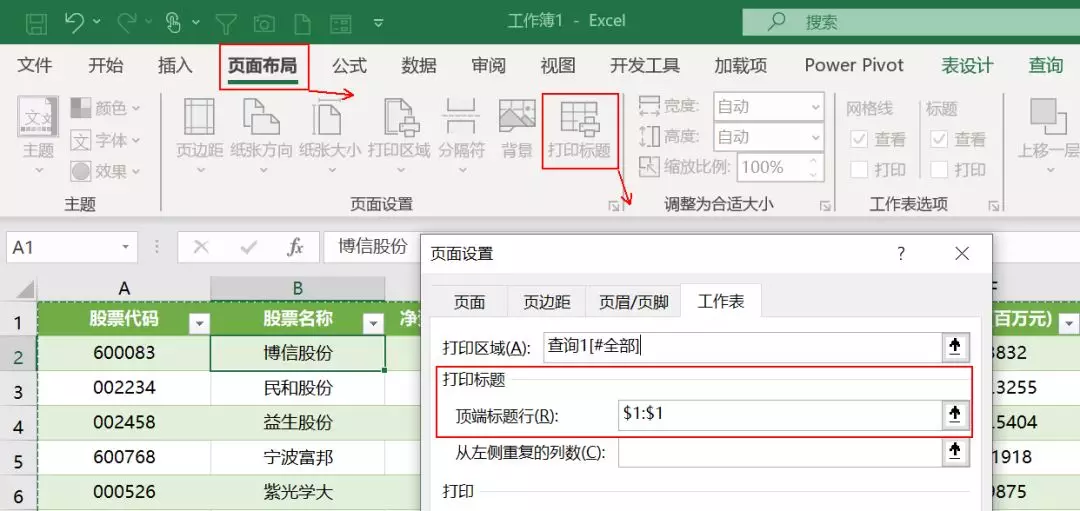The image size is (1080, 511).
Task: Click the Undo arrow icon
Action: [x=74, y=22]
